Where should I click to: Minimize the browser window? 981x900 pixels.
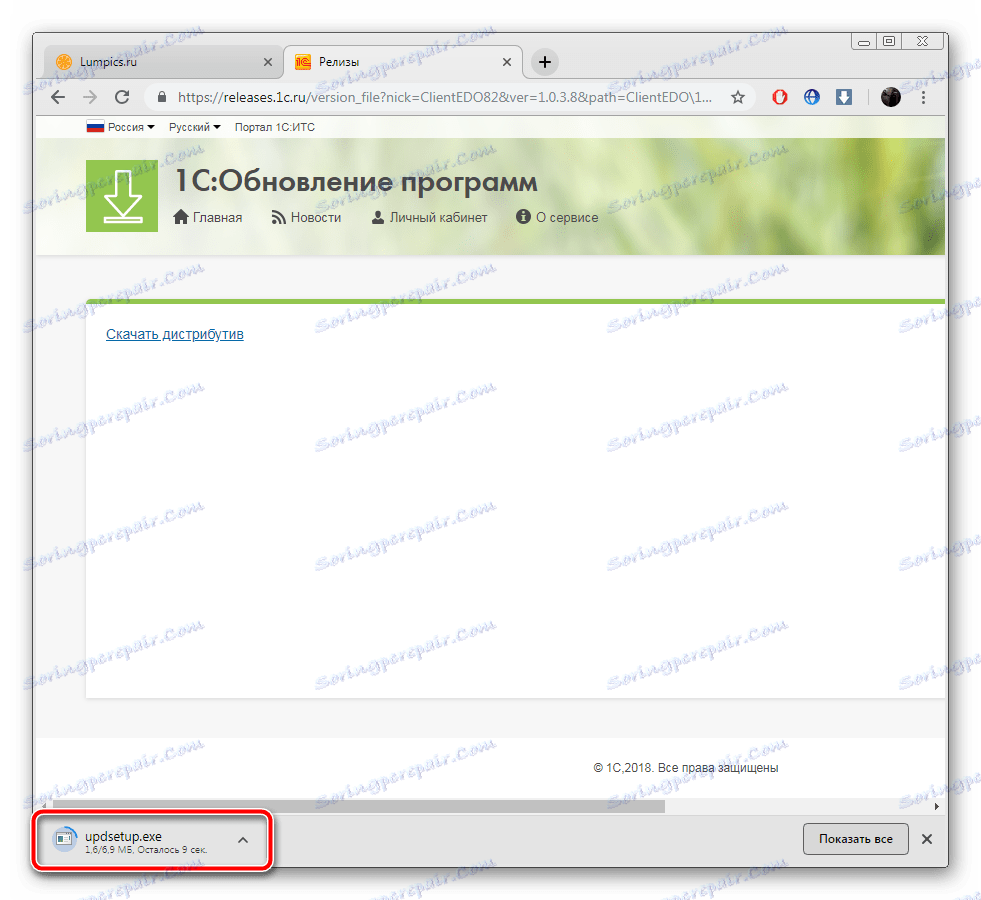coord(863,42)
